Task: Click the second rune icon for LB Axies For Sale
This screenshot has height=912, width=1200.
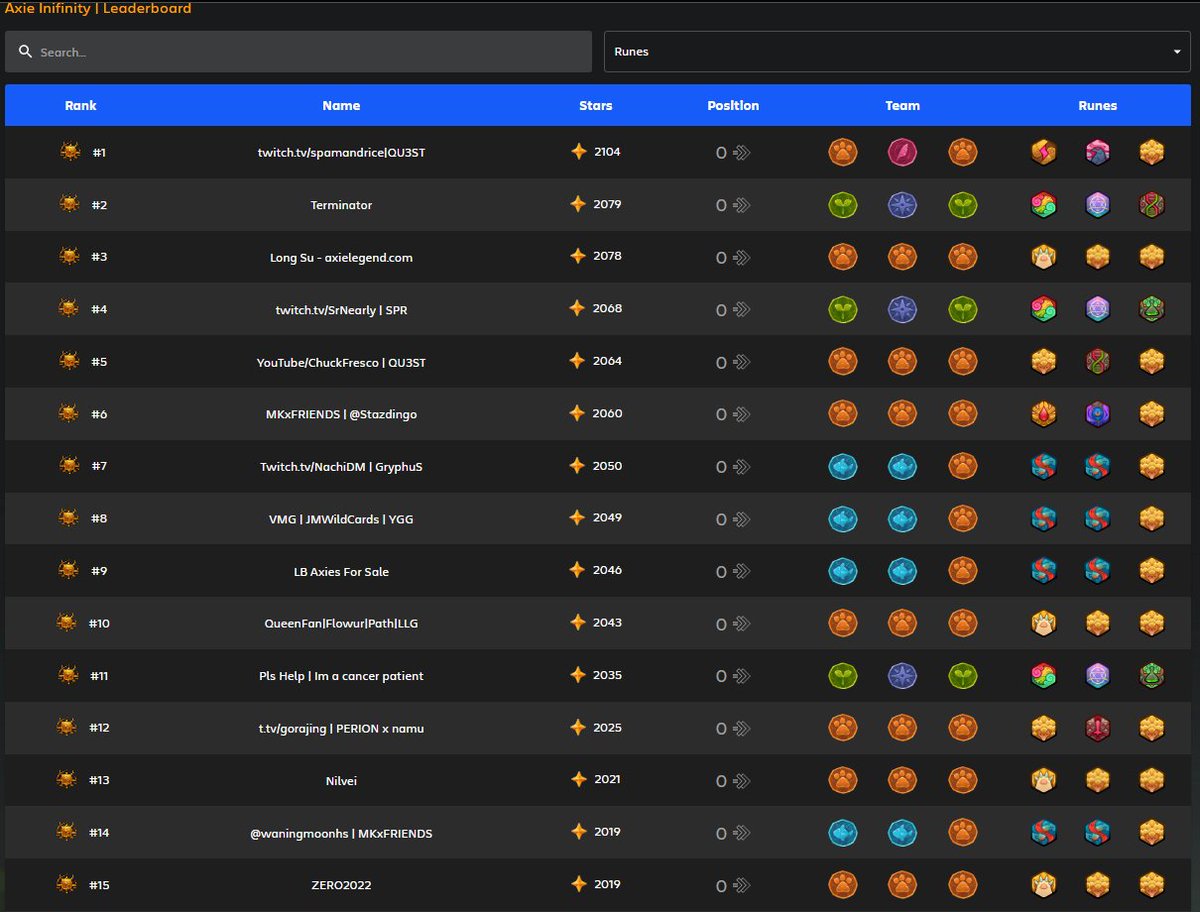Action: click(1098, 570)
